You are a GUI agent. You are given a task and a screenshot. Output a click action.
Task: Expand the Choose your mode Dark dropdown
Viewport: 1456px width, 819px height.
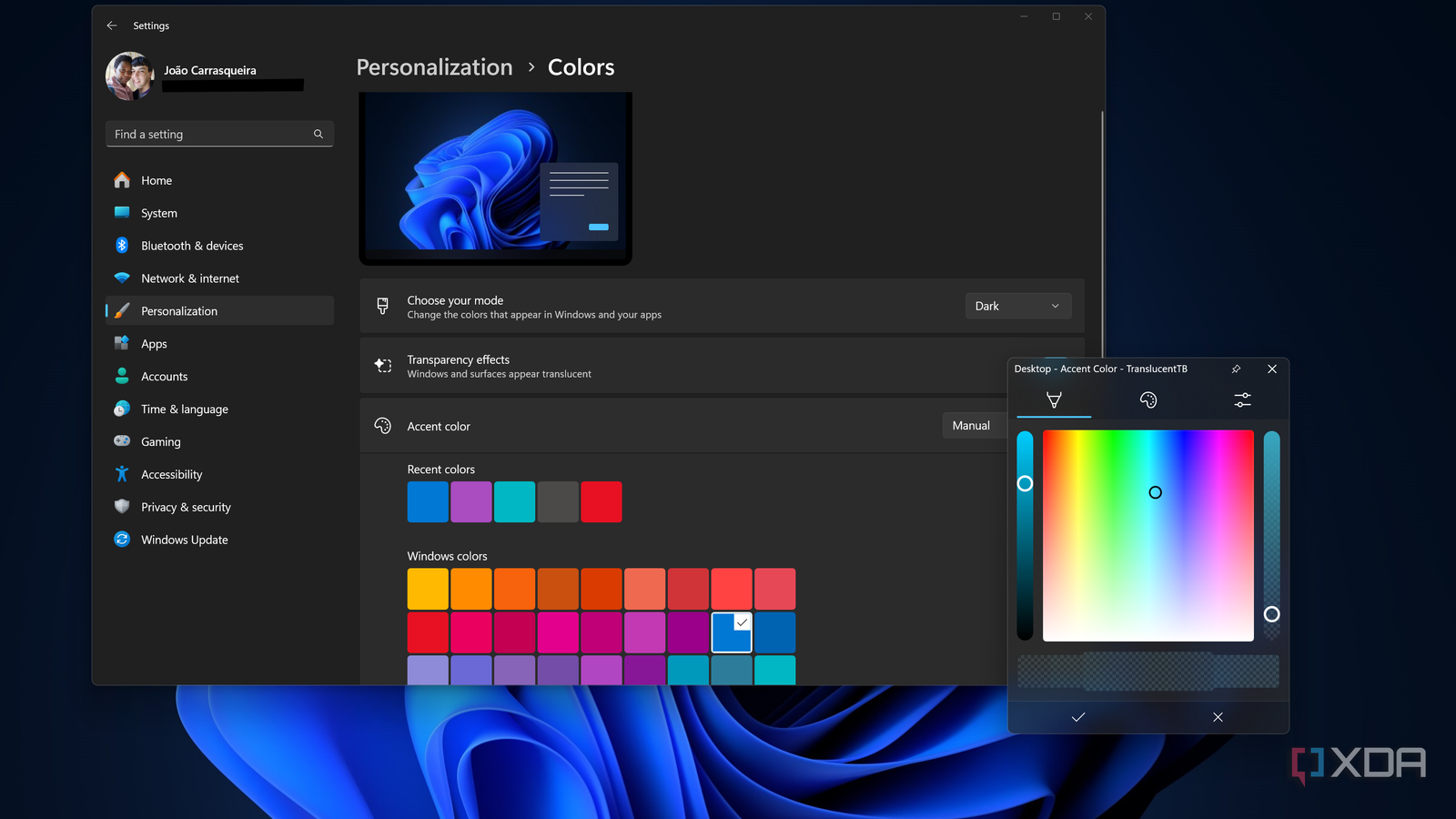[x=1017, y=306]
